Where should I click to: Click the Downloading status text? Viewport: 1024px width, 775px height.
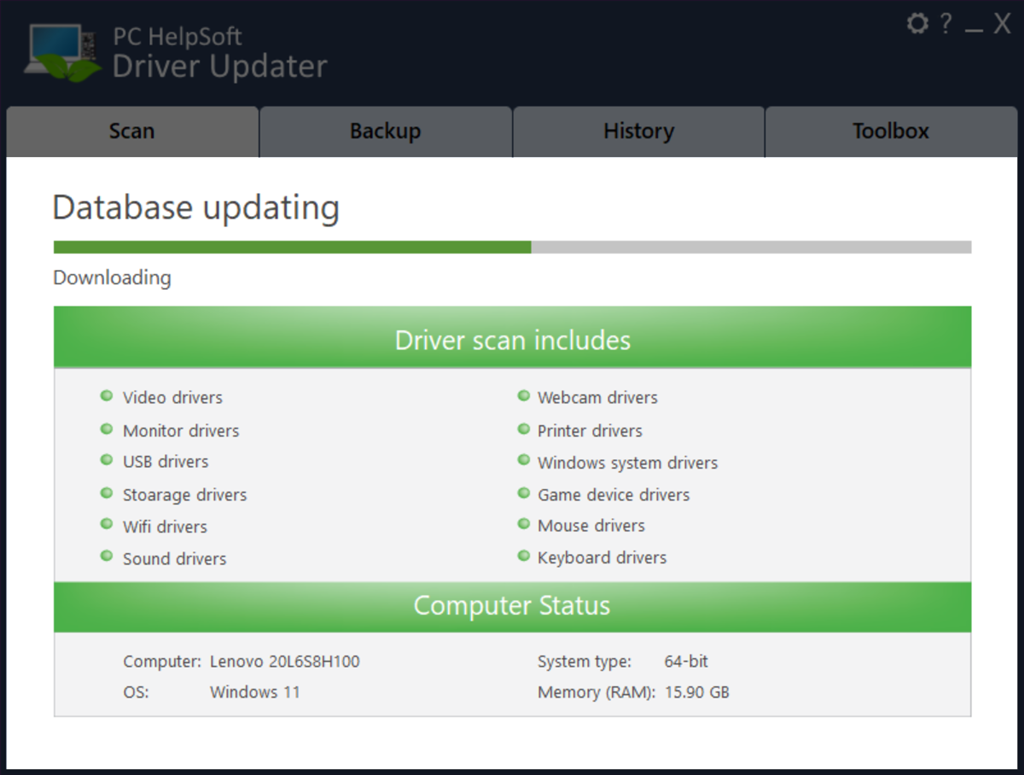coord(112,278)
